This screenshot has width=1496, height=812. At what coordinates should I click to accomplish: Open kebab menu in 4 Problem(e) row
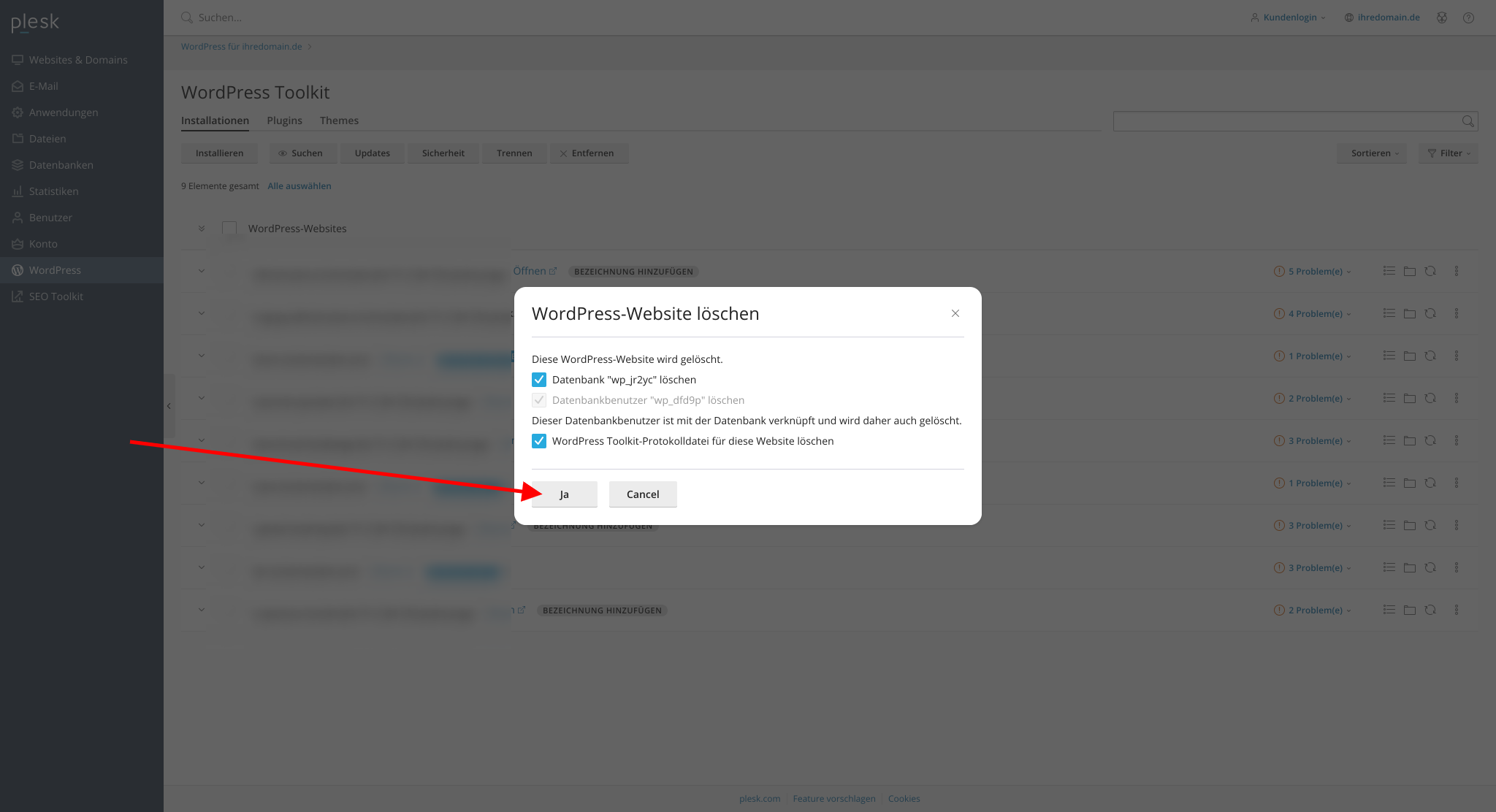click(x=1457, y=313)
